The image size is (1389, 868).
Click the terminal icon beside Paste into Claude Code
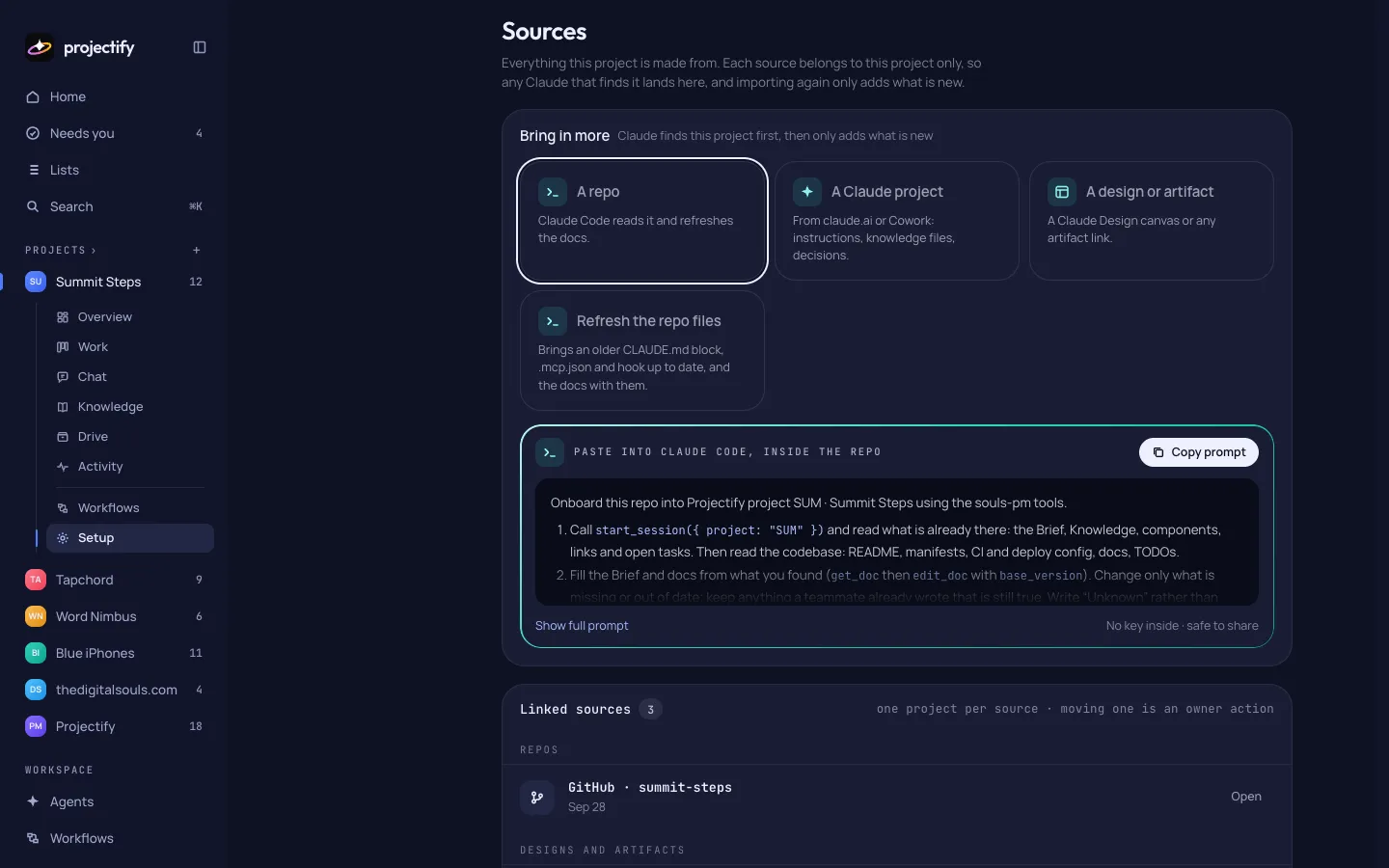pos(550,452)
